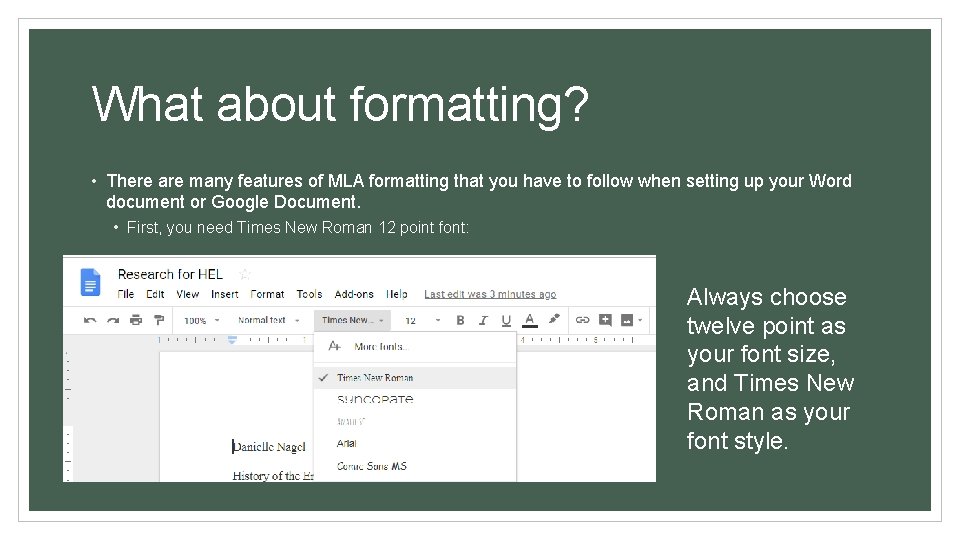Click the Undo arrow icon
The height and width of the screenshot is (540, 960).
[x=90, y=320]
